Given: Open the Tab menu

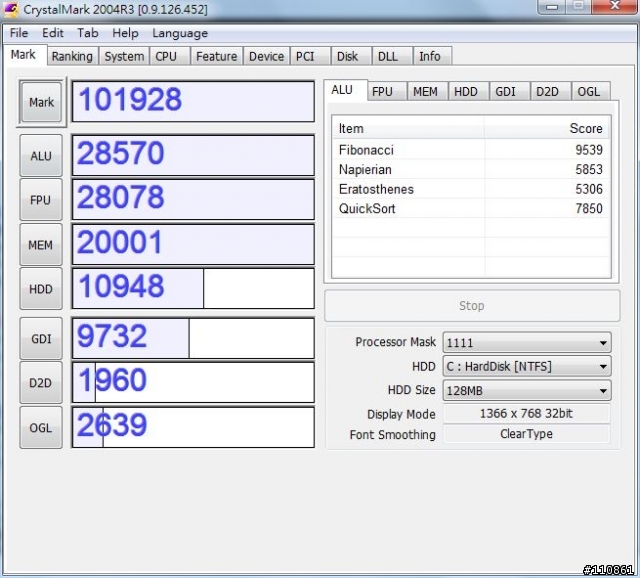Looking at the screenshot, I should pyautogui.click(x=88, y=33).
